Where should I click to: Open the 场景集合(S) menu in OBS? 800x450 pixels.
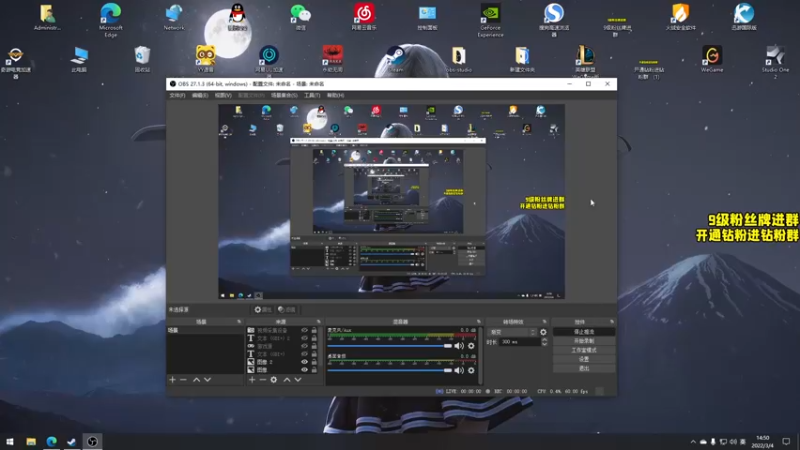click(x=284, y=95)
